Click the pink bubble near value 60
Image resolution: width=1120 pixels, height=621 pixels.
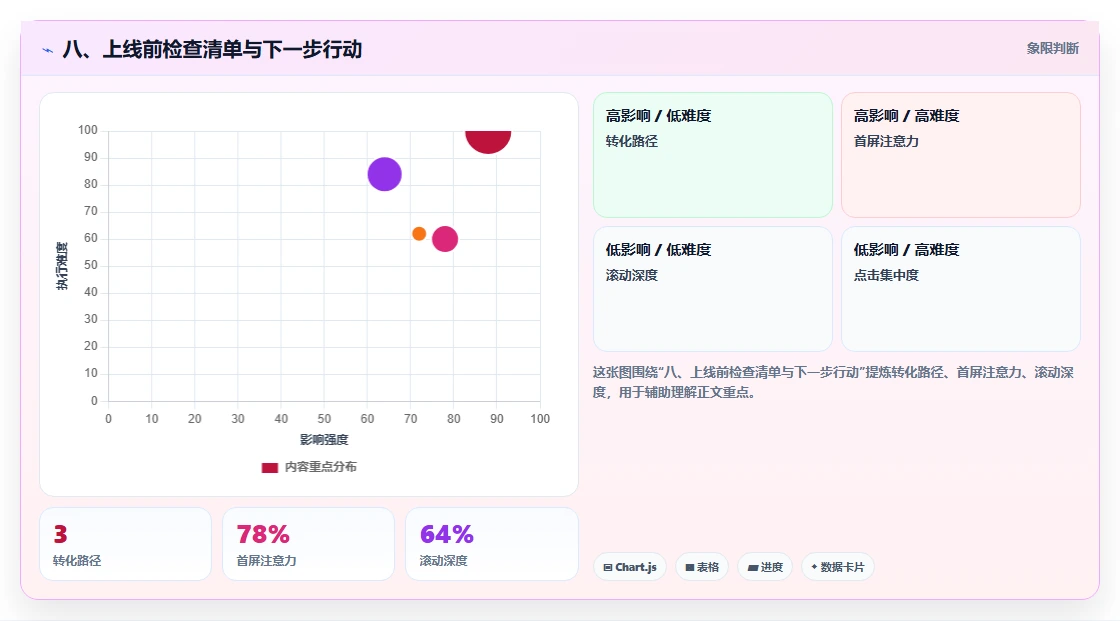coord(445,239)
